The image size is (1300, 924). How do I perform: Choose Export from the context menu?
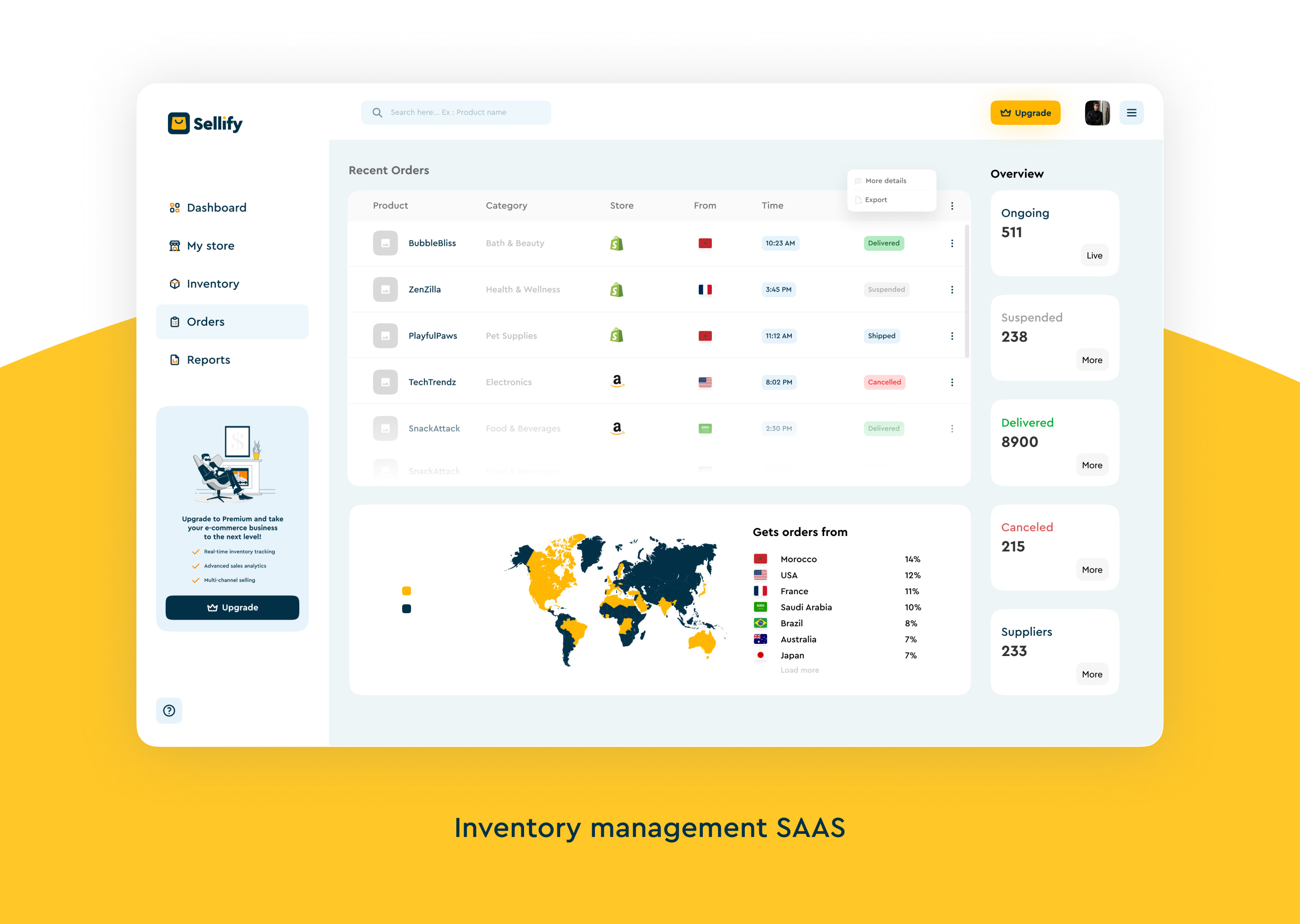pos(875,200)
